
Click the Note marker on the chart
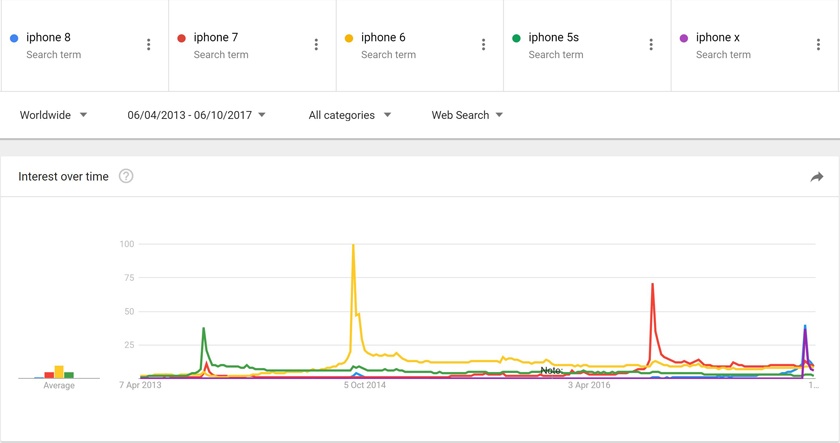click(551, 371)
